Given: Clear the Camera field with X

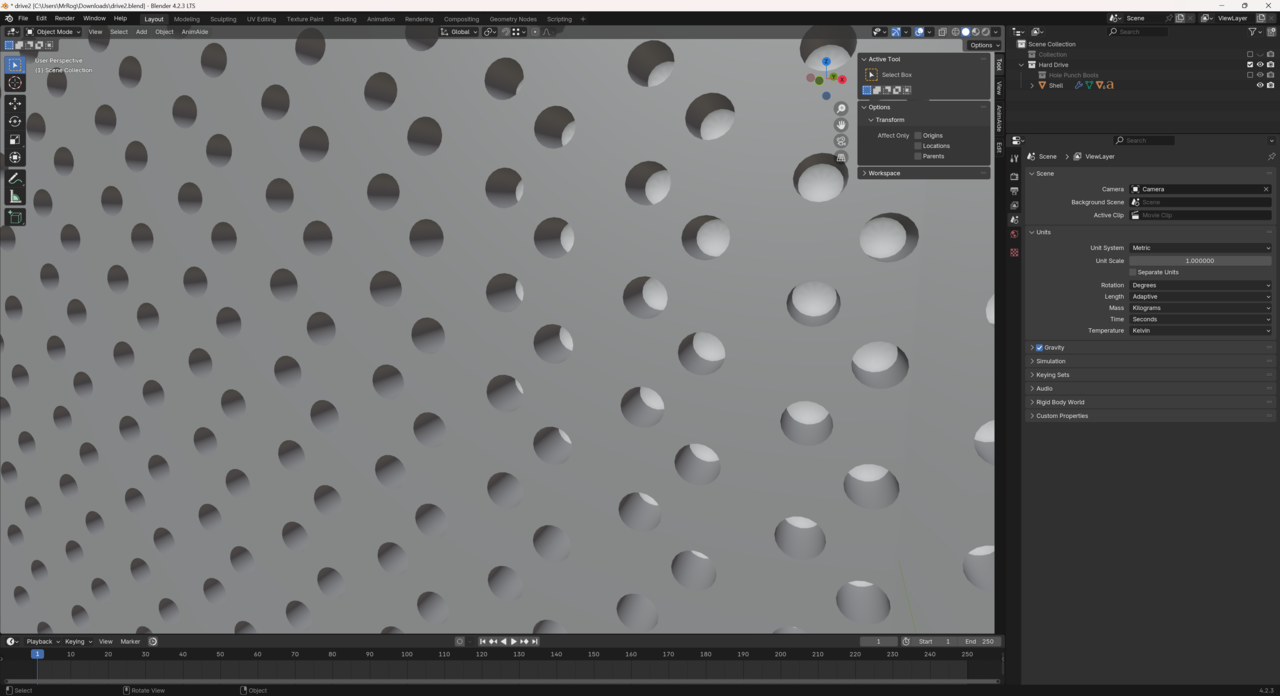Looking at the screenshot, I should [1266, 189].
